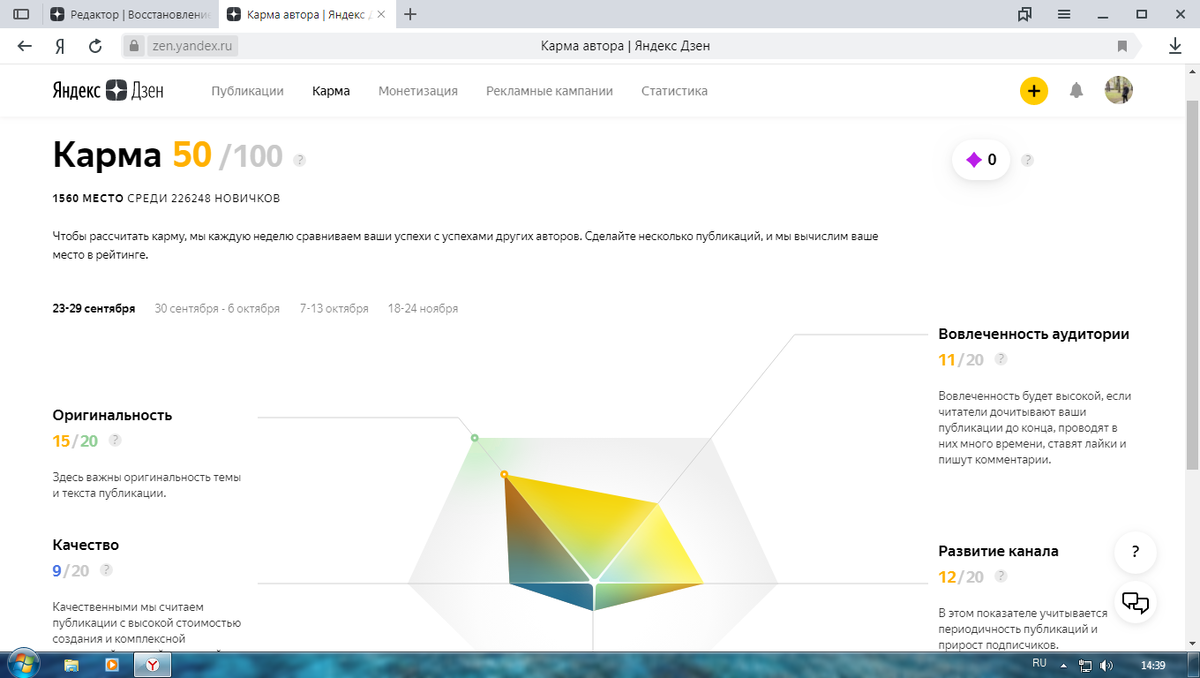The height and width of the screenshot is (678, 1200).
Task: Open the Карма section
Action: (x=331, y=91)
